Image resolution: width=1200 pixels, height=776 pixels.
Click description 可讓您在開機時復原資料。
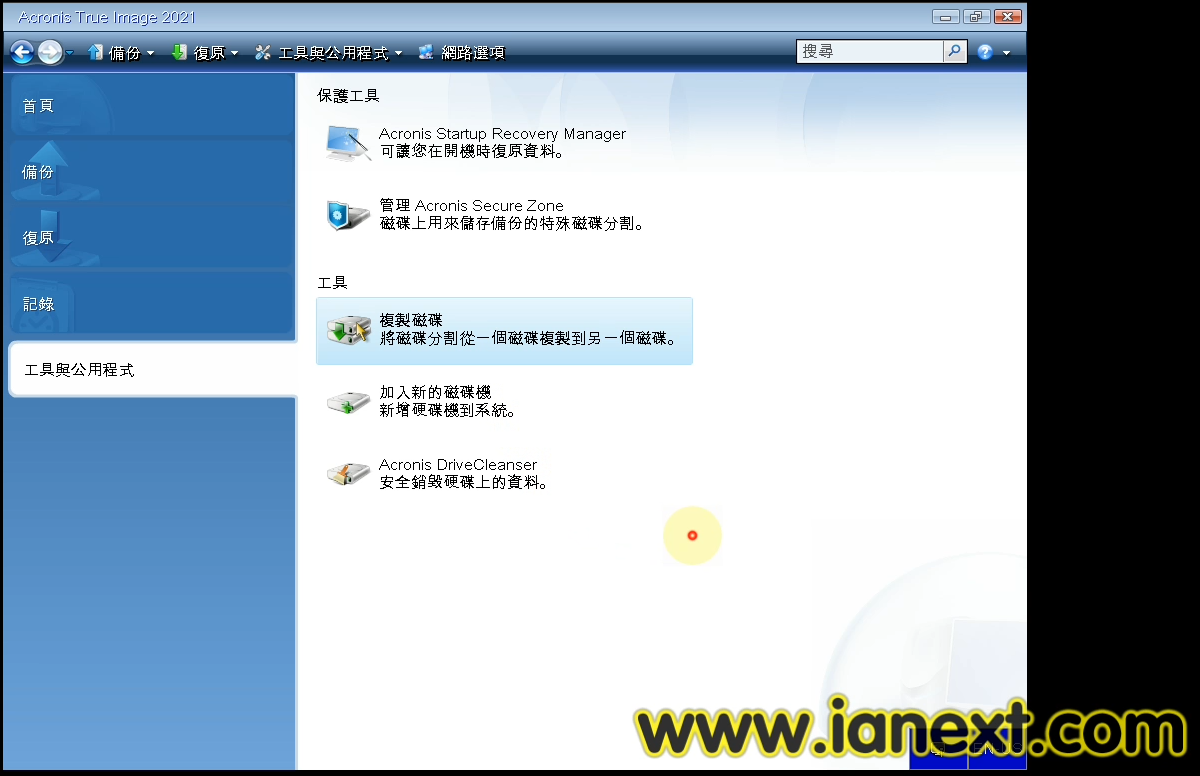pyautogui.click(x=473, y=152)
